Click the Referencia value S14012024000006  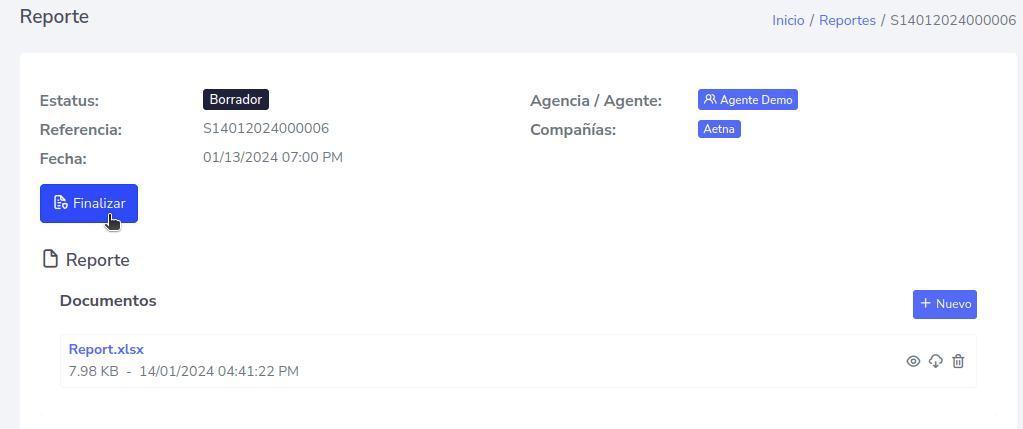pos(266,128)
